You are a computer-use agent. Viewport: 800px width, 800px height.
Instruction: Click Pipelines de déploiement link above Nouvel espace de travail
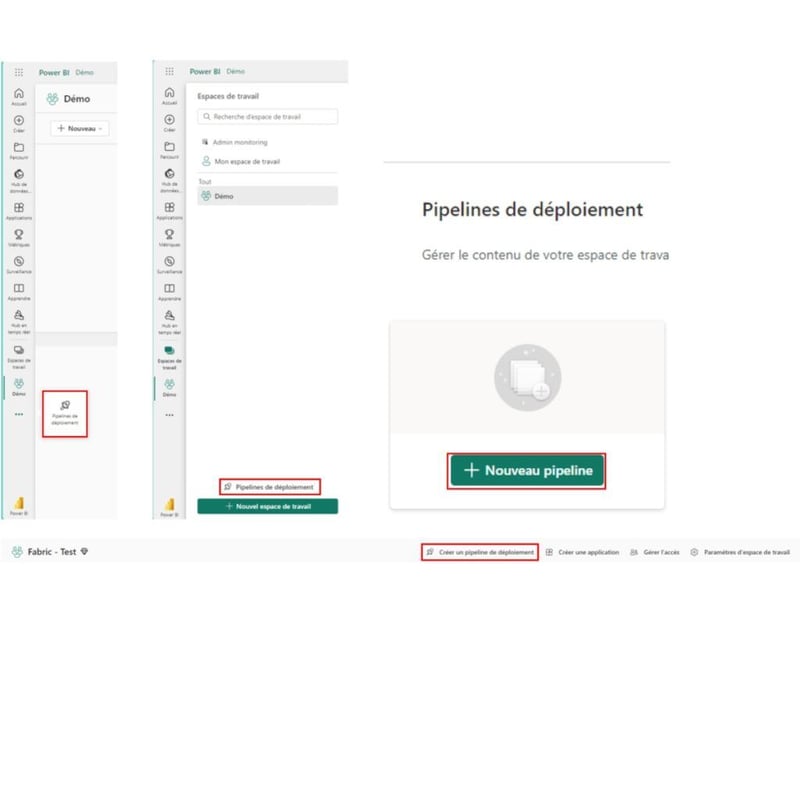click(x=269, y=487)
